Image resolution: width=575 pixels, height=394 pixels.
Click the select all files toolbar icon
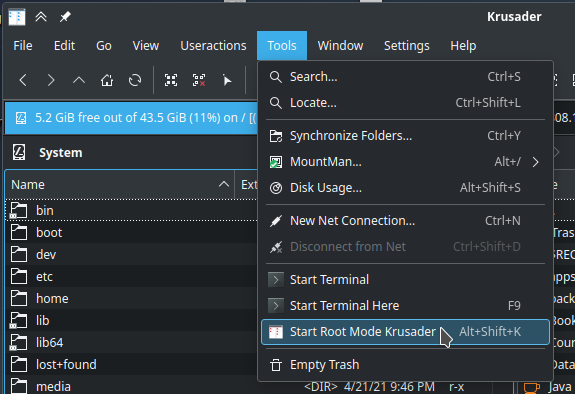click(171, 80)
